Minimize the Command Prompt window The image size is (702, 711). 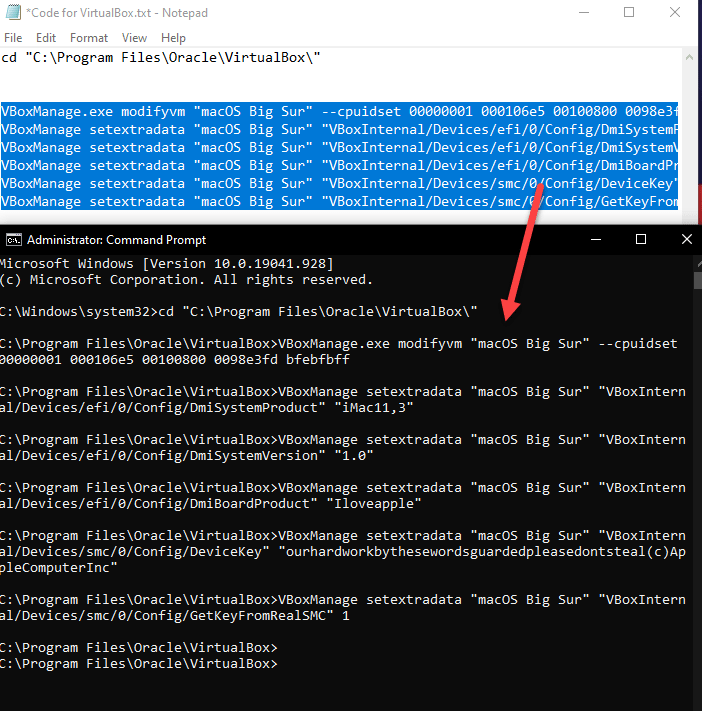(x=596, y=239)
